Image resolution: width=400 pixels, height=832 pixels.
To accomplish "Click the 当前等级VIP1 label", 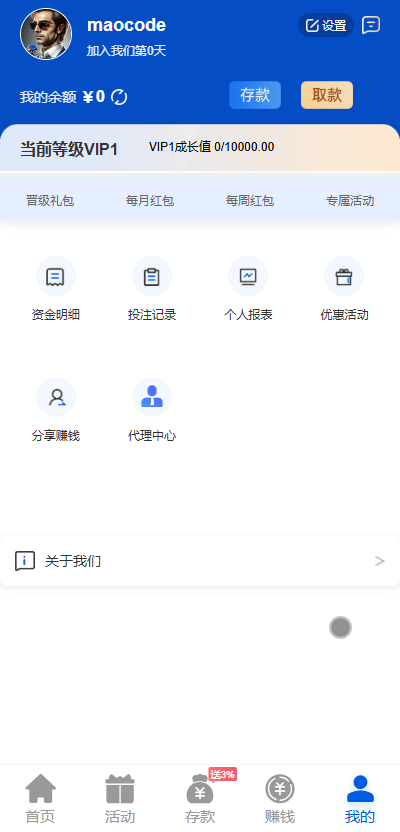I will coord(69,149).
